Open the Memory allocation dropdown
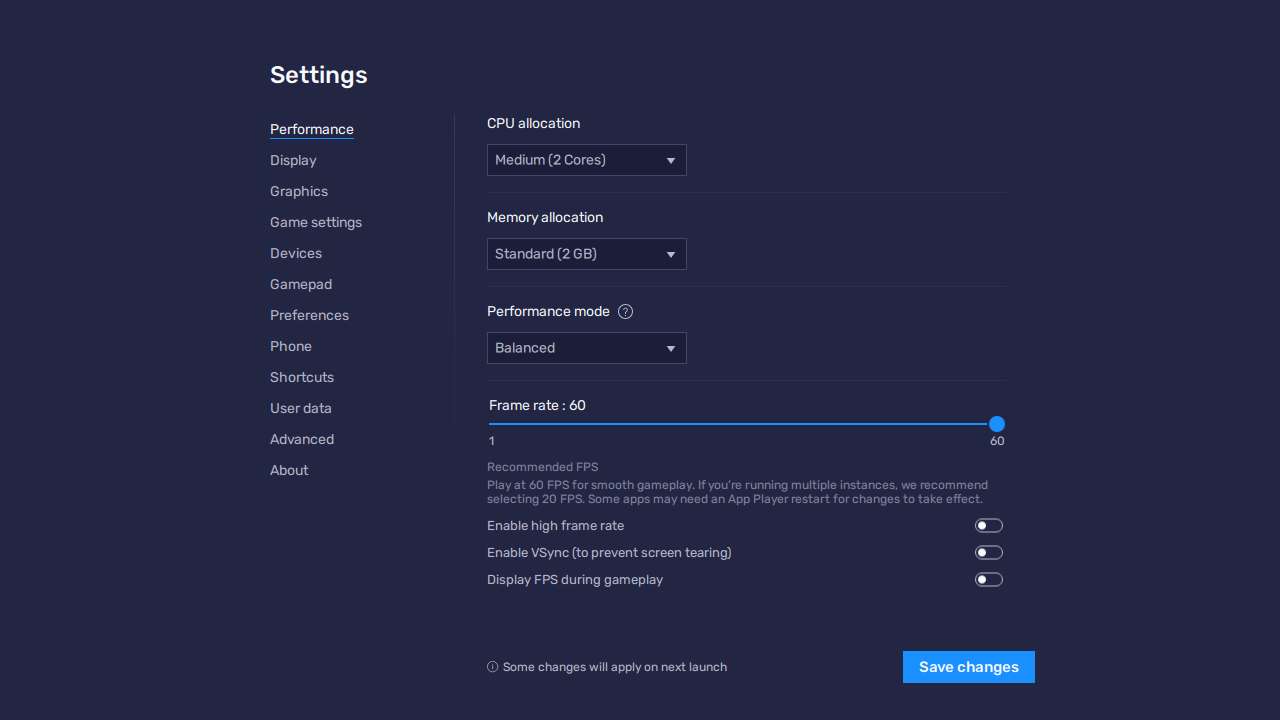 tap(586, 254)
